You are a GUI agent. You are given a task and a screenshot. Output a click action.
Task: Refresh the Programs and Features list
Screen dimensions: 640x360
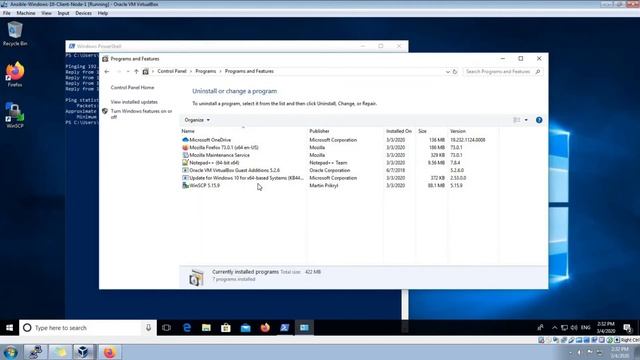[x=455, y=71]
